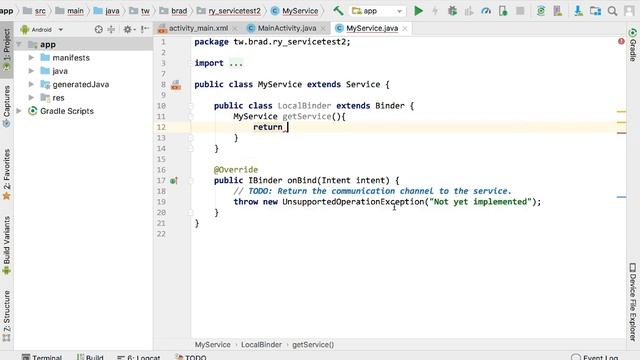
Task: Sync project with Gradle files icon
Action: (541, 11)
